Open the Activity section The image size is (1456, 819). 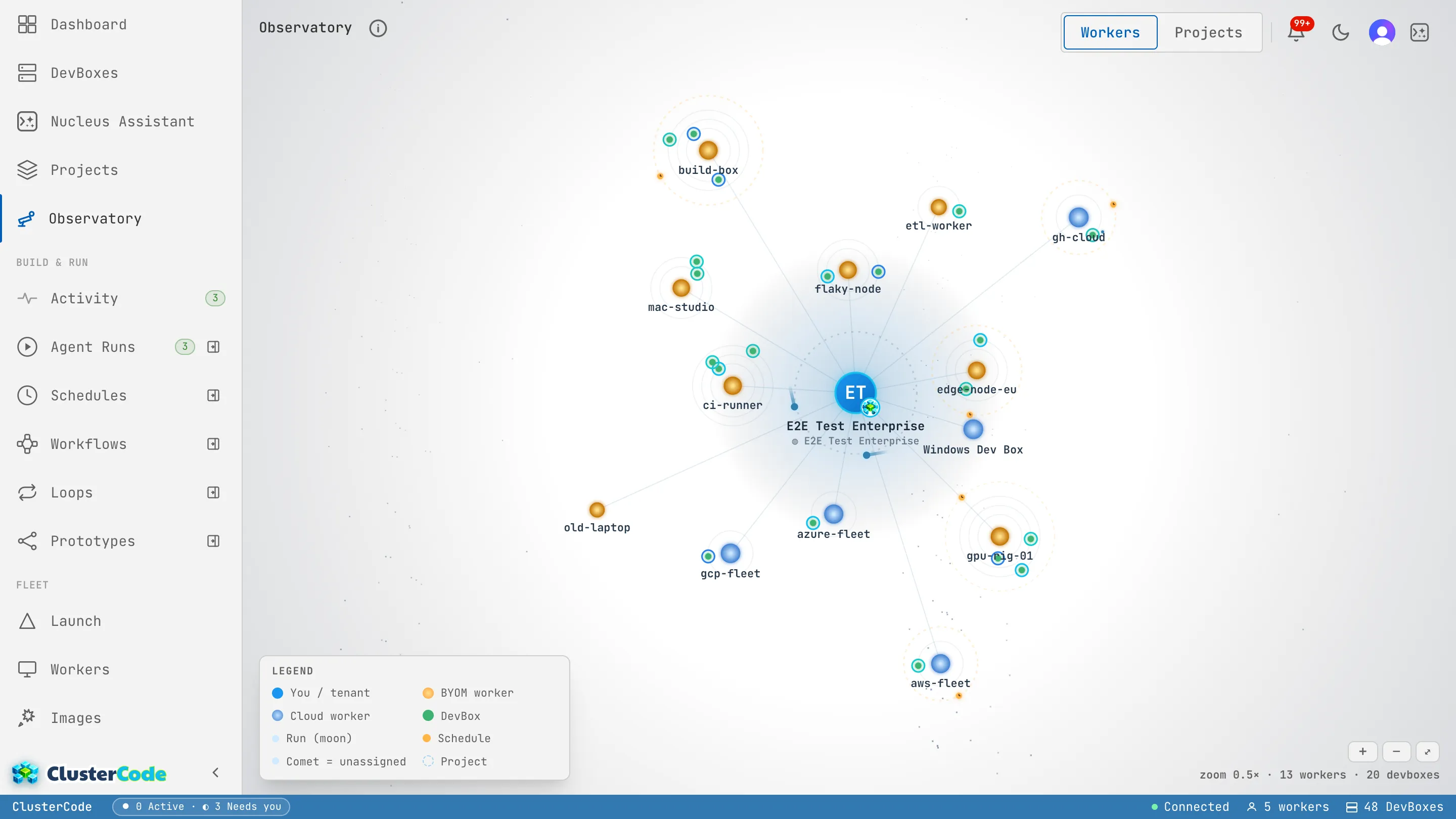pos(120,298)
